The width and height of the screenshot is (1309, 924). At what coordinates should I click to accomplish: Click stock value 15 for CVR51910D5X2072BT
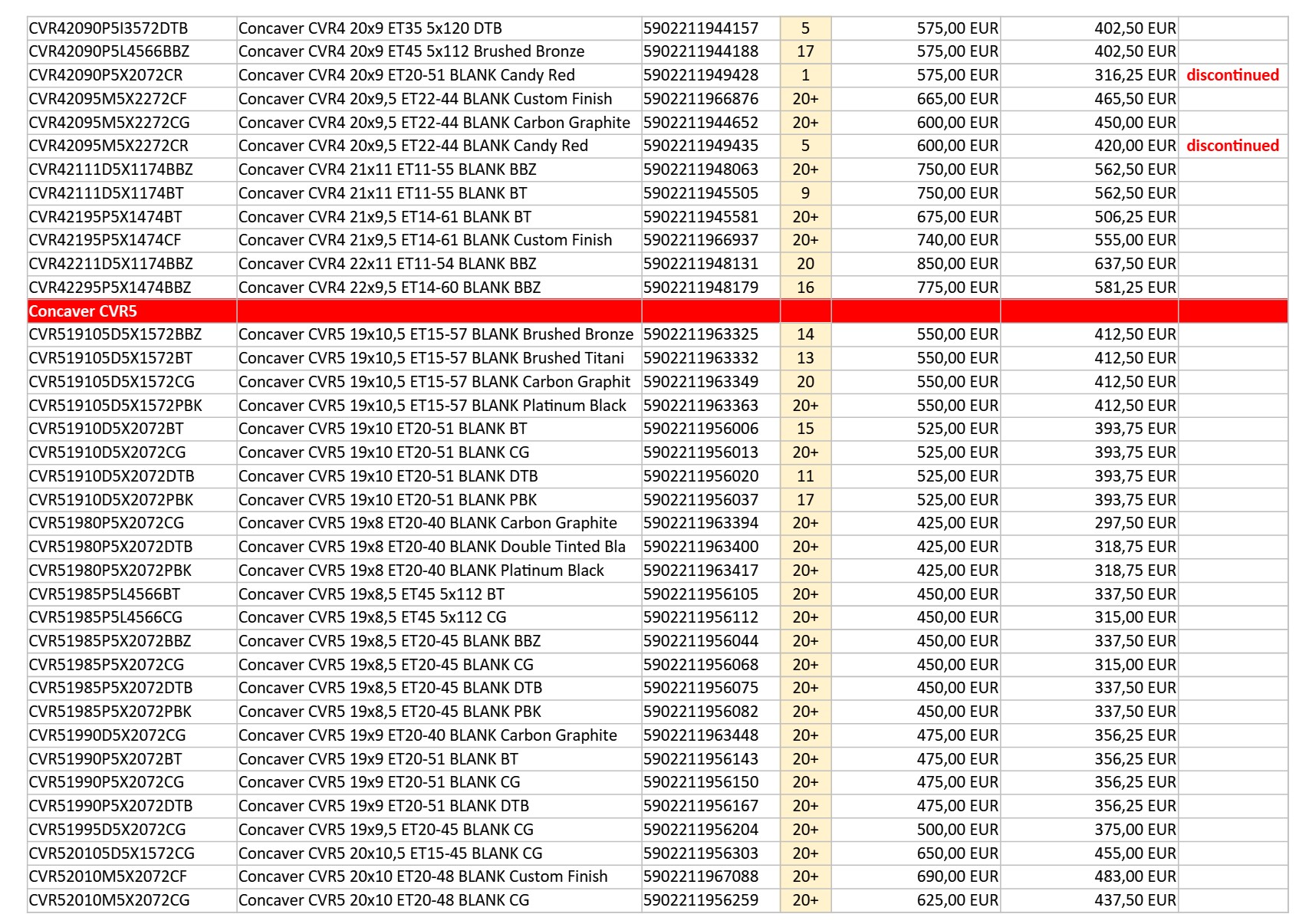coord(805,429)
